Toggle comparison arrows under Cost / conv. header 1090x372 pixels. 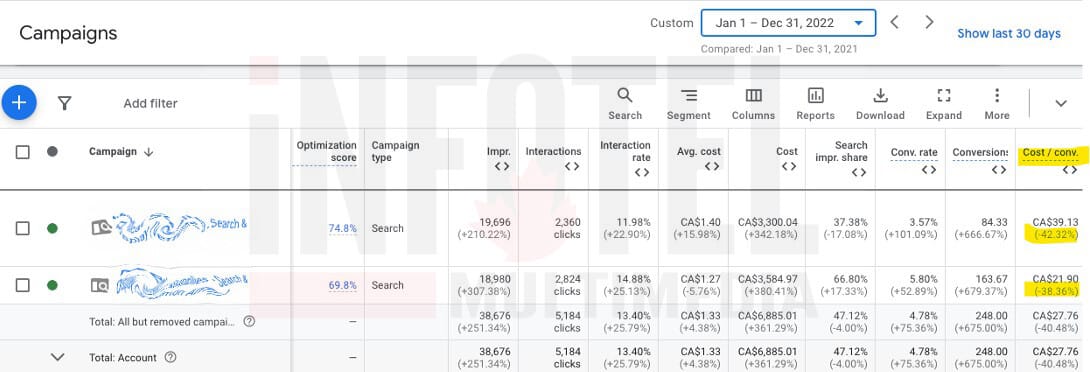(1070, 169)
